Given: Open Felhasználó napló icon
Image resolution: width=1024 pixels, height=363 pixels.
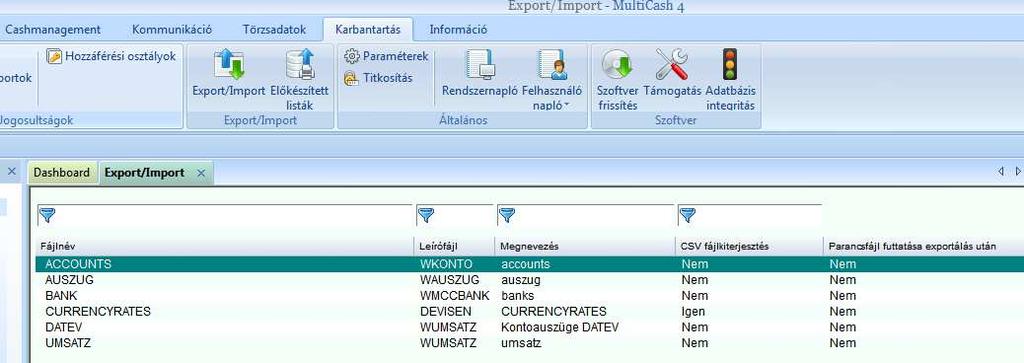Looking at the screenshot, I should 552,65.
